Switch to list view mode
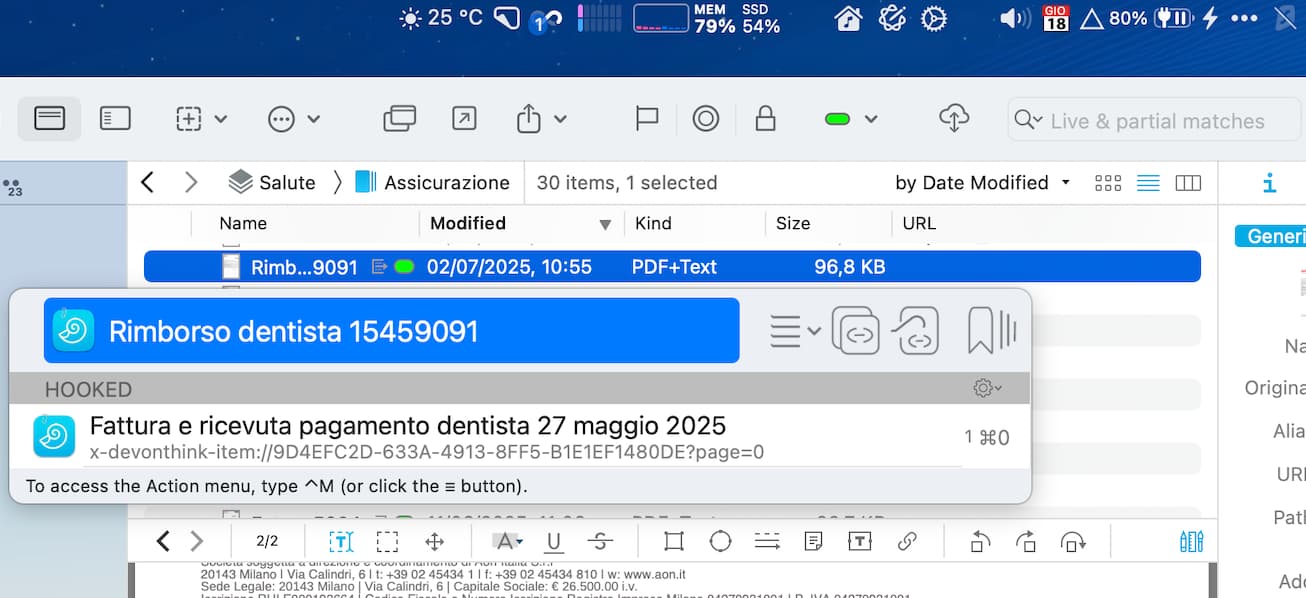 1148,183
